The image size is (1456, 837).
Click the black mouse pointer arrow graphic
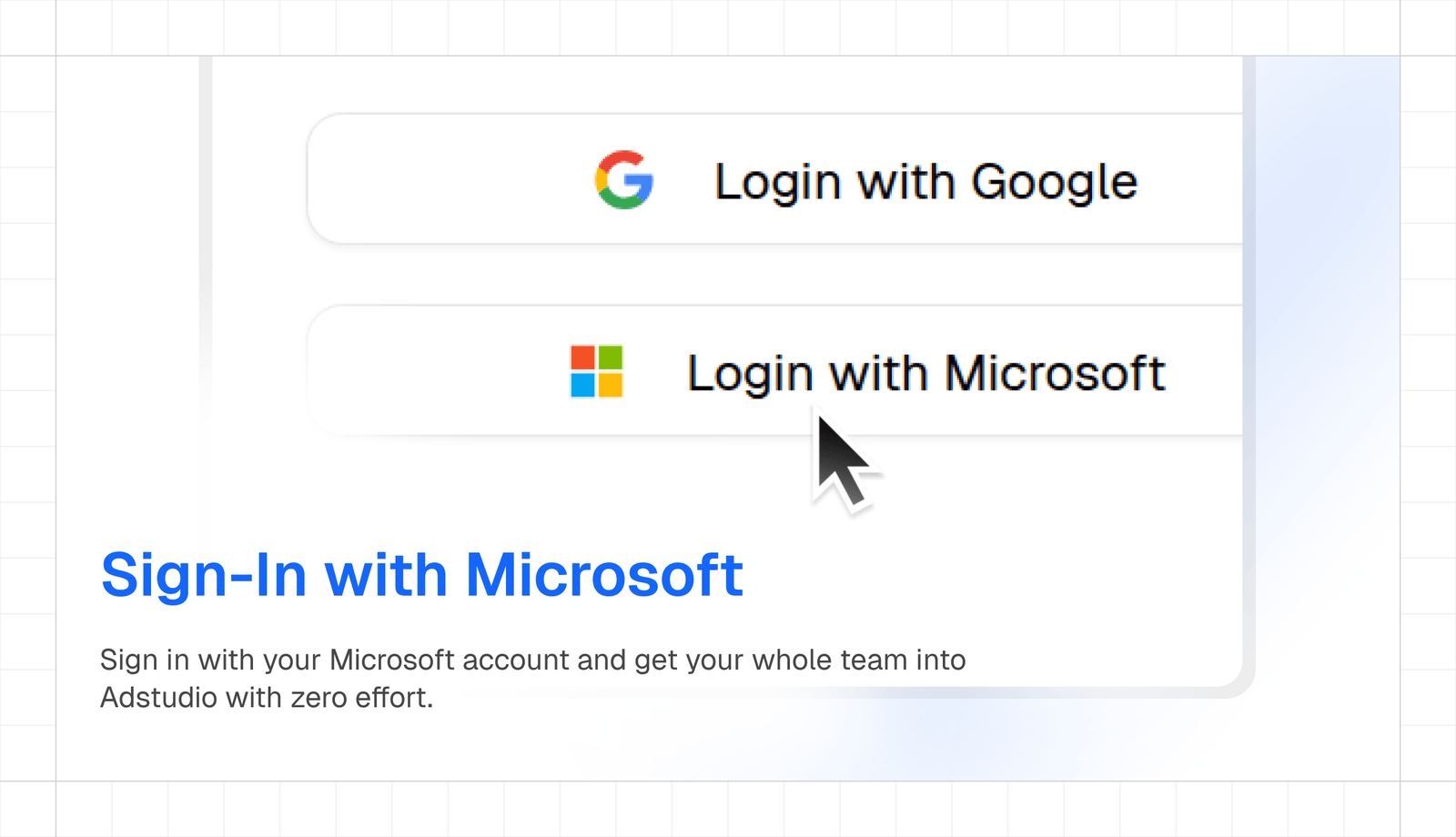pyautogui.click(x=844, y=462)
